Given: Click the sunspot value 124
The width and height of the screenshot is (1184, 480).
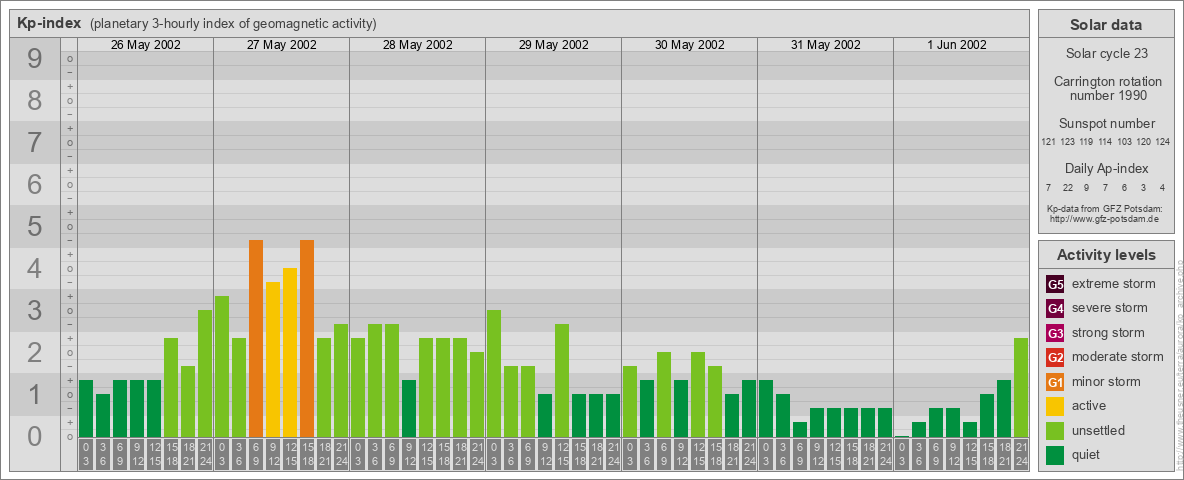Looking at the screenshot, I should click(1164, 142).
